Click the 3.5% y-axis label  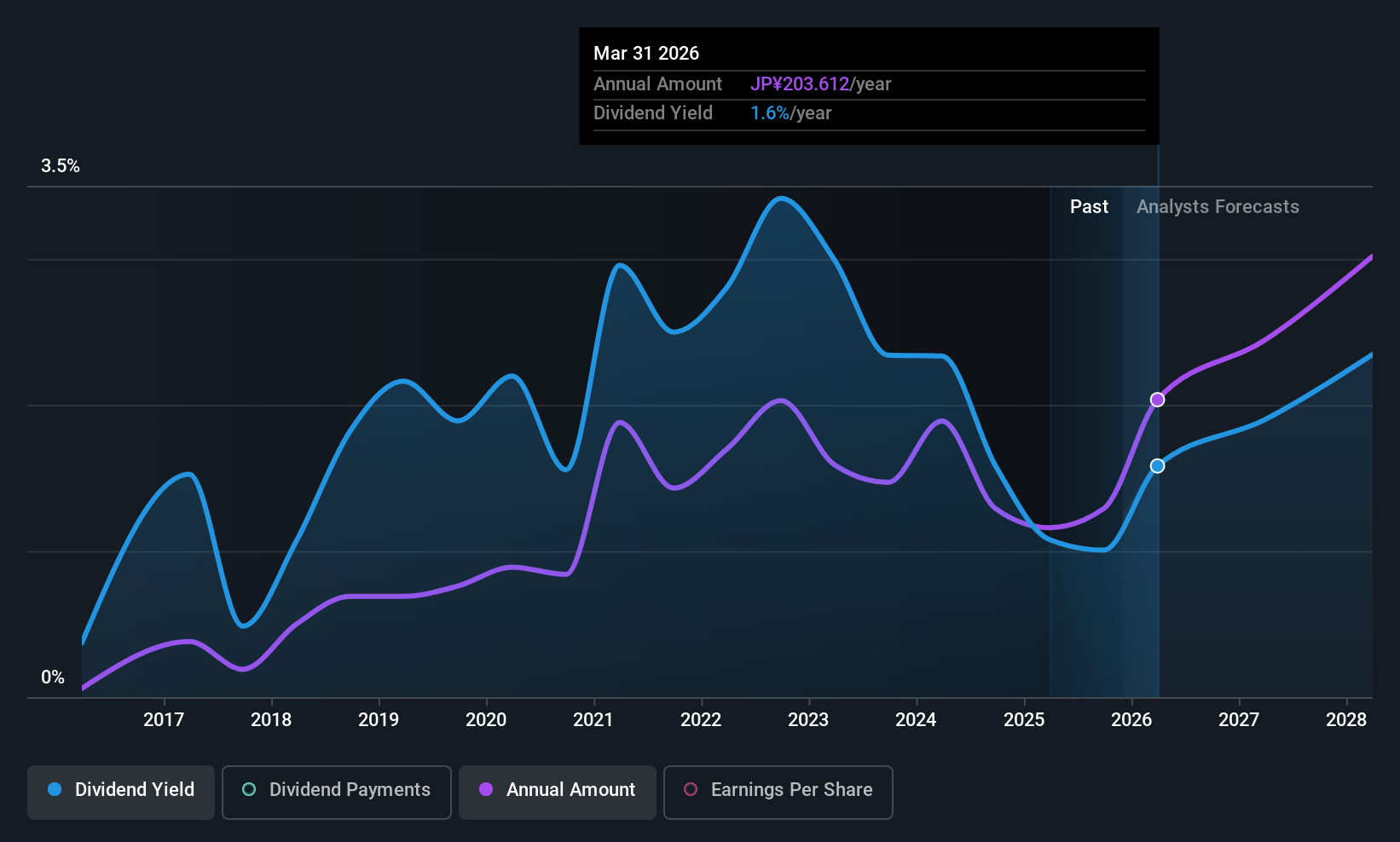[x=61, y=166]
